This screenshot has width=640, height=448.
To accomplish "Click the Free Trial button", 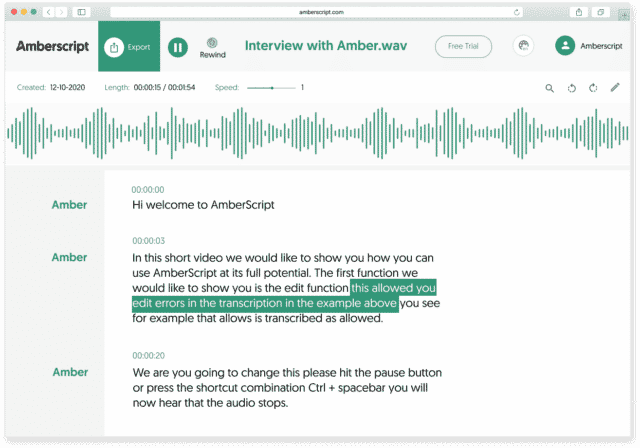I will (463, 46).
